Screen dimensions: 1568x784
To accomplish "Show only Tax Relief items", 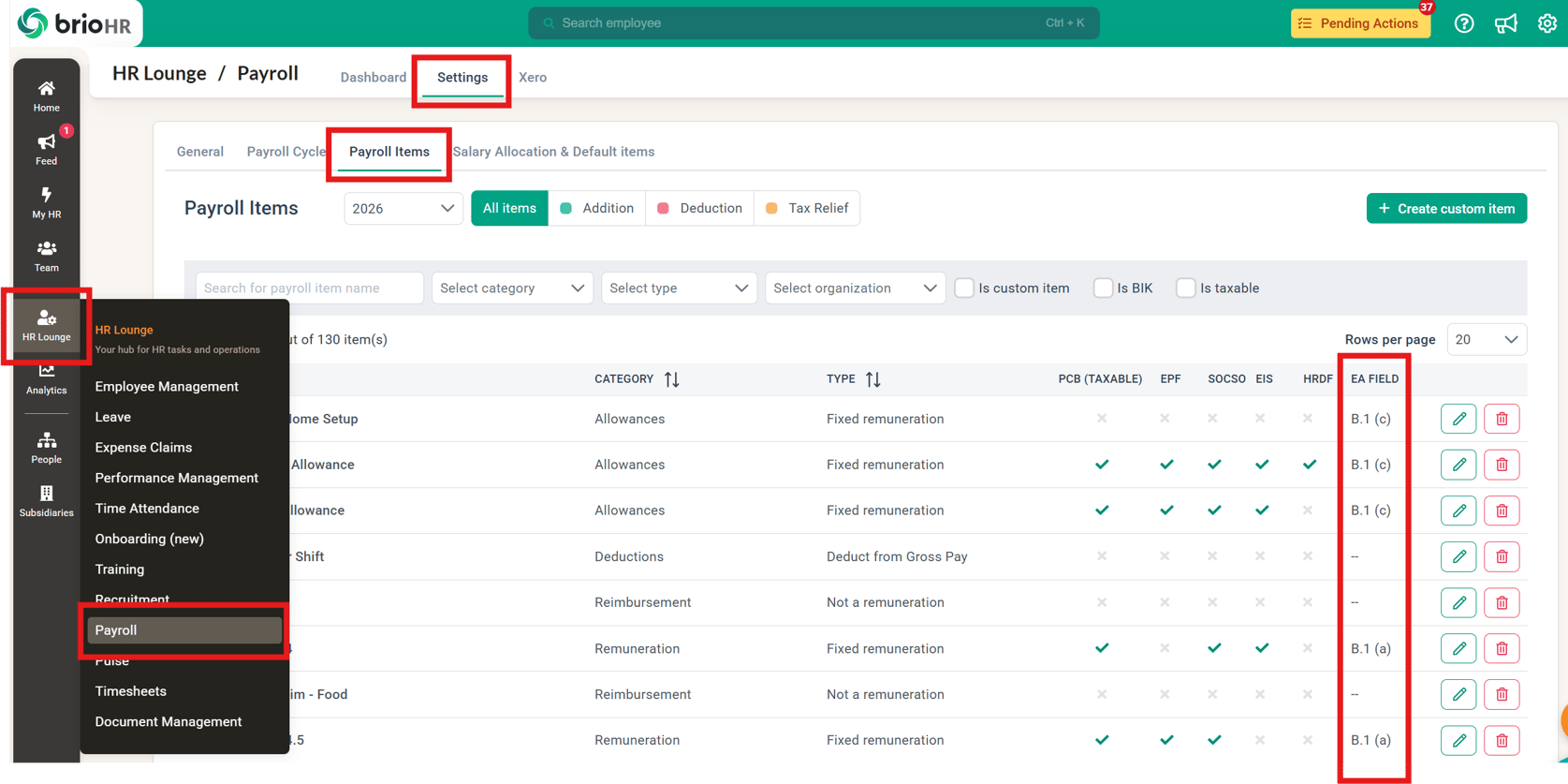I will pyautogui.click(x=807, y=209).
